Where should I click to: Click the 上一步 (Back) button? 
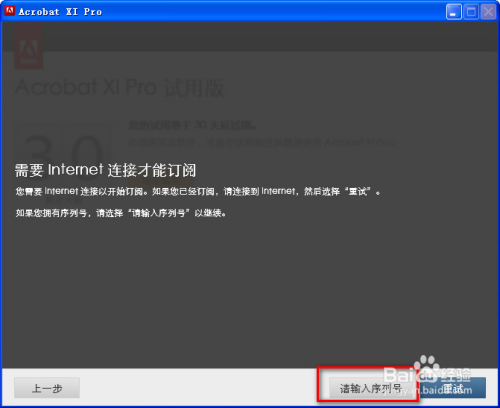pyautogui.click(x=47, y=388)
